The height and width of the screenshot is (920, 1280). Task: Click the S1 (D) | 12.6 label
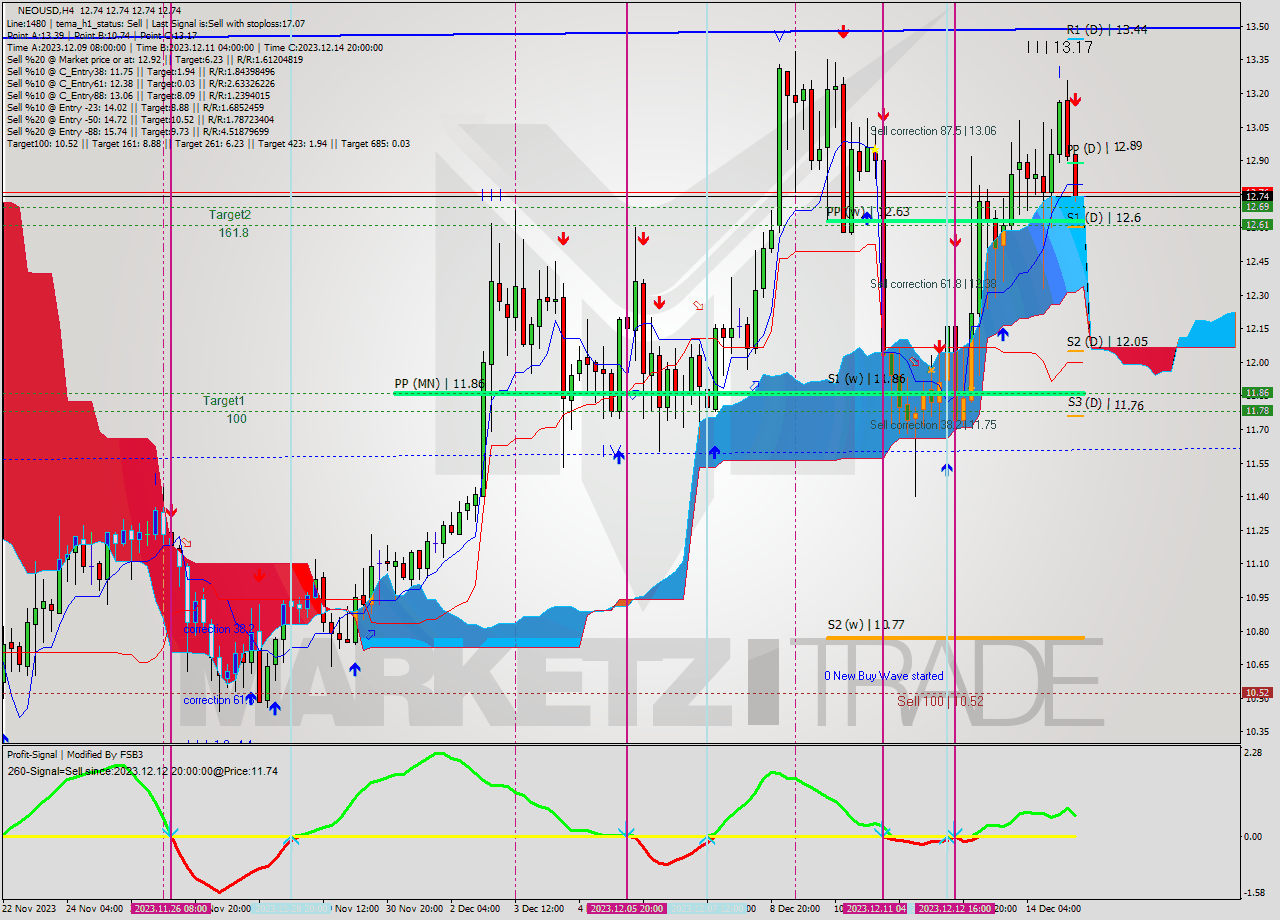1103,217
